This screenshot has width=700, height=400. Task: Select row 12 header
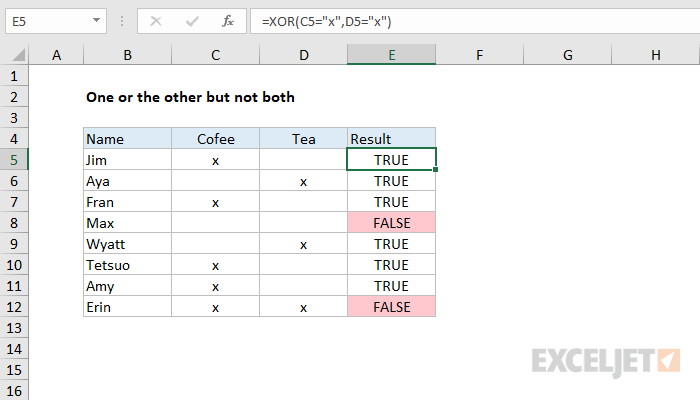click(x=14, y=307)
